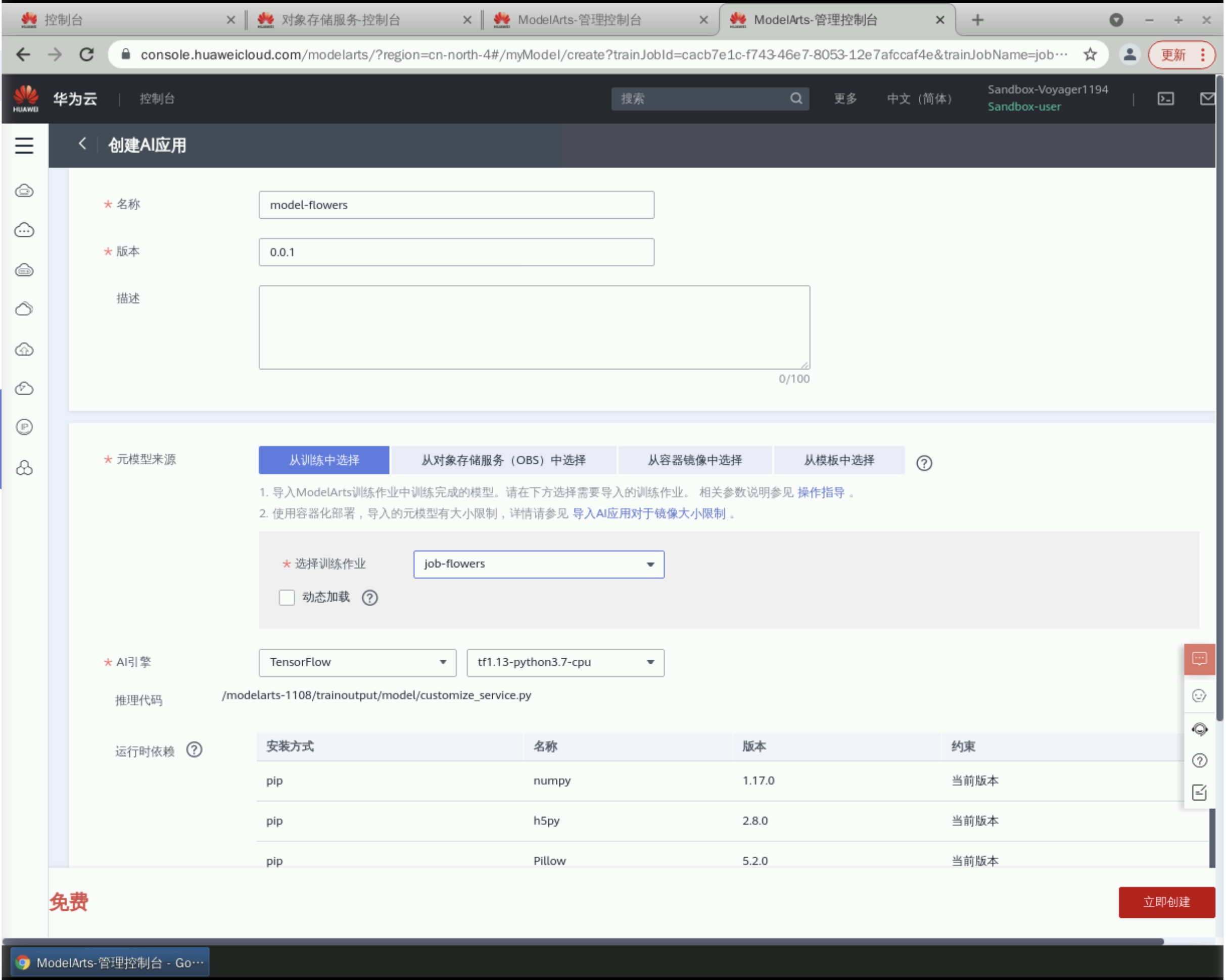Click the search magnifier icon in header
This screenshot has width=1226, height=980.
pos(795,99)
